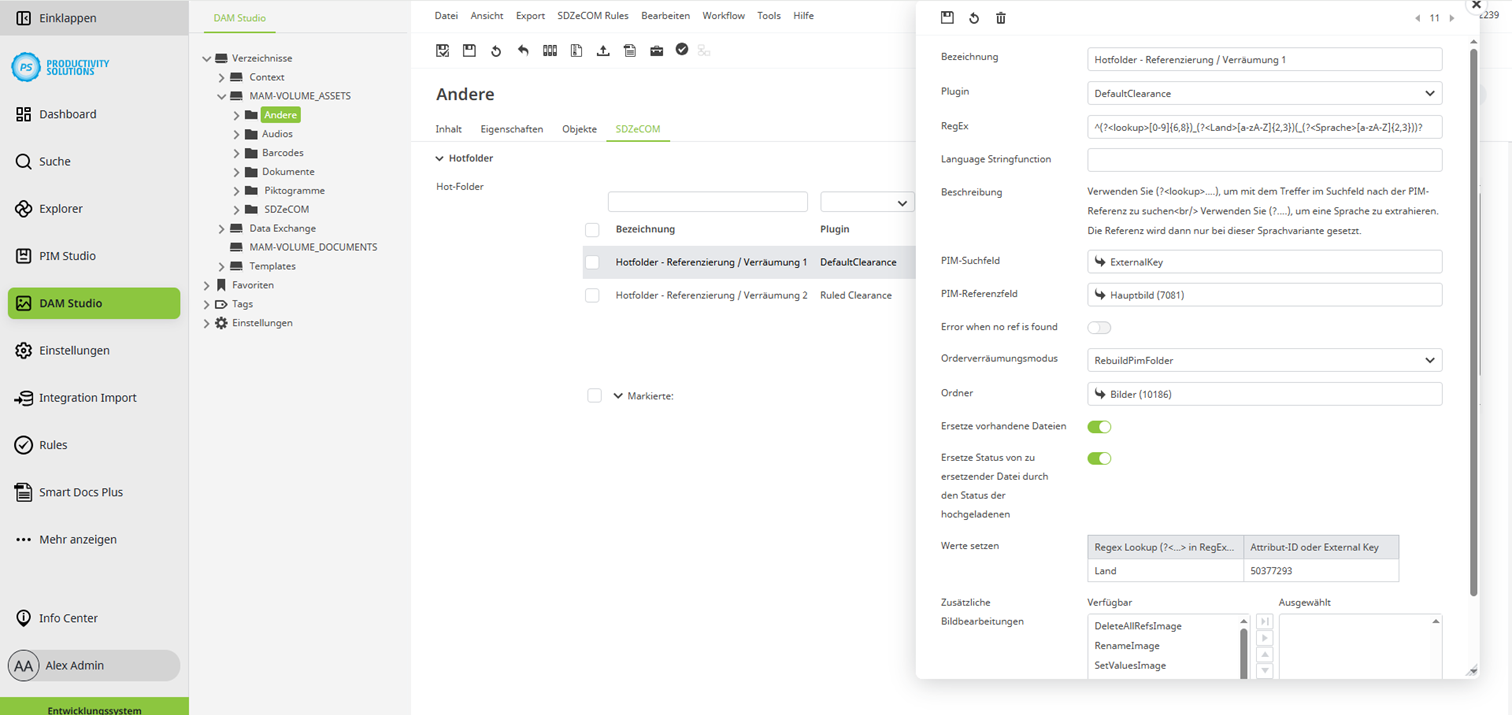
Task: Open the Plugin dropdown showing DefaultClearance
Action: pyautogui.click(x=1264, y=94)
